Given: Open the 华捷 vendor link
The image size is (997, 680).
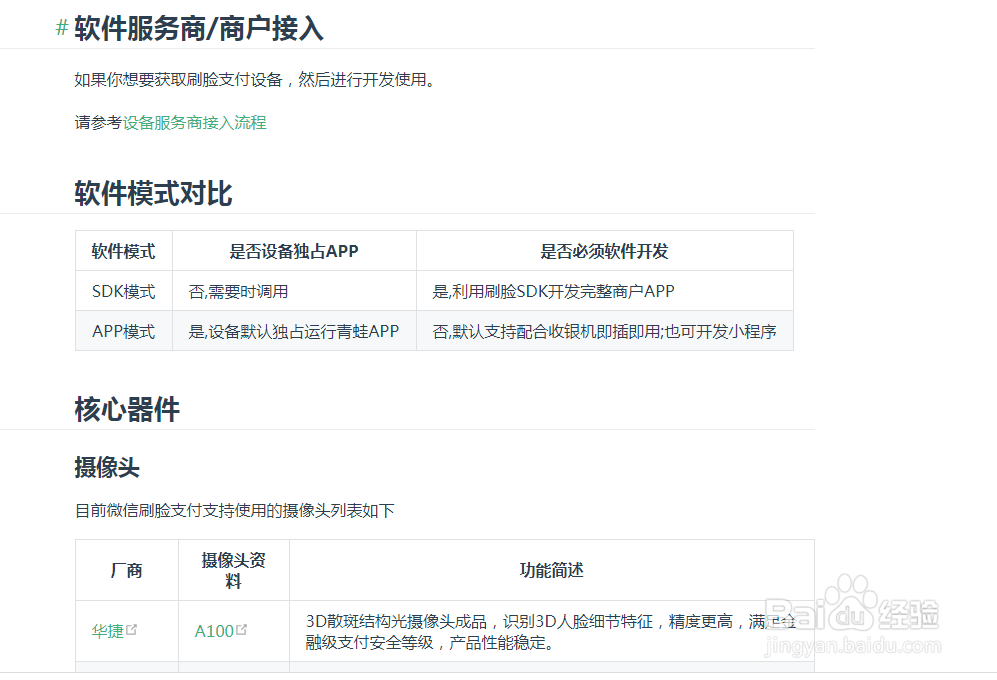Looking at the screenshot, I should tap(107, 631).
